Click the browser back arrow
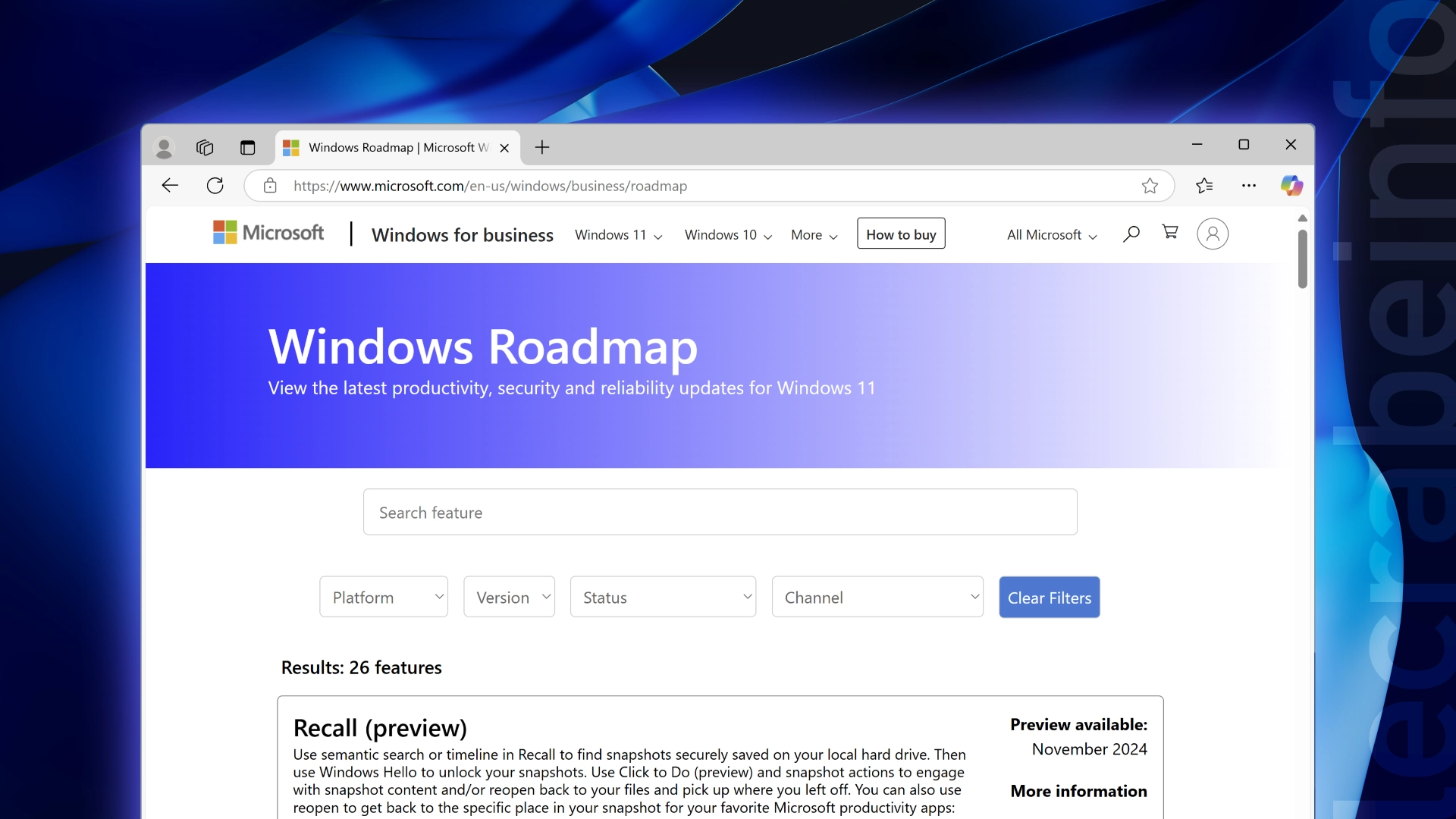The width and height of the screenshot is (1456, 819). [x=170, y=186]
